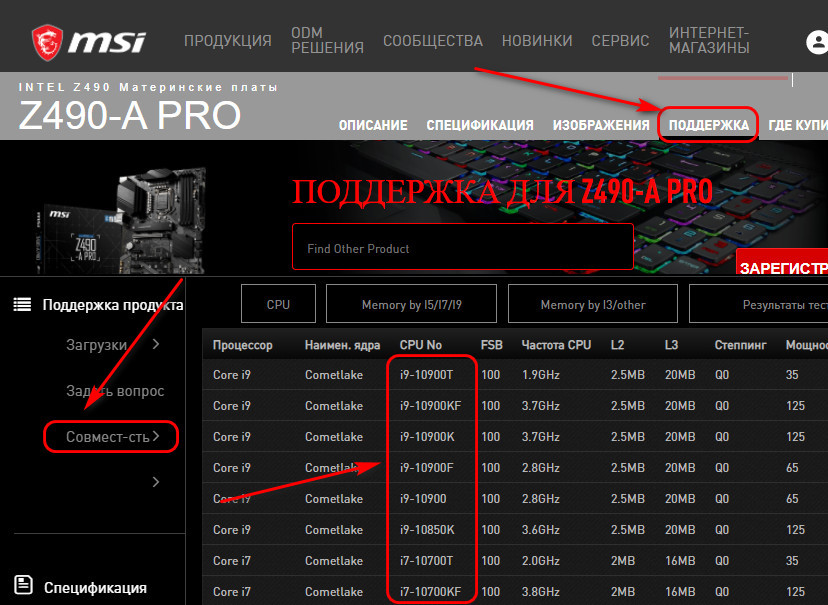The height and width of the screenshot is (605, 828).
Task: Click 16MB L3 in the i7-10700KF row
Action: (680, 592)
